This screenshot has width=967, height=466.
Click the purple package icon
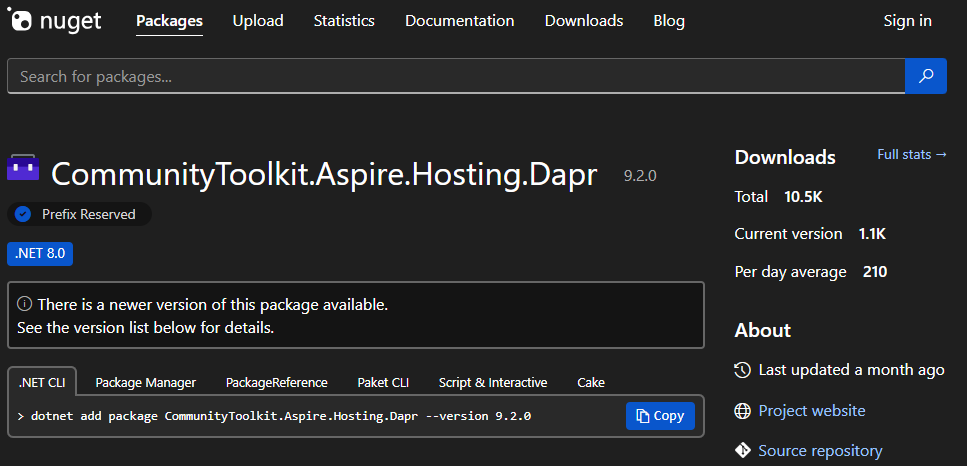(23, 168)
